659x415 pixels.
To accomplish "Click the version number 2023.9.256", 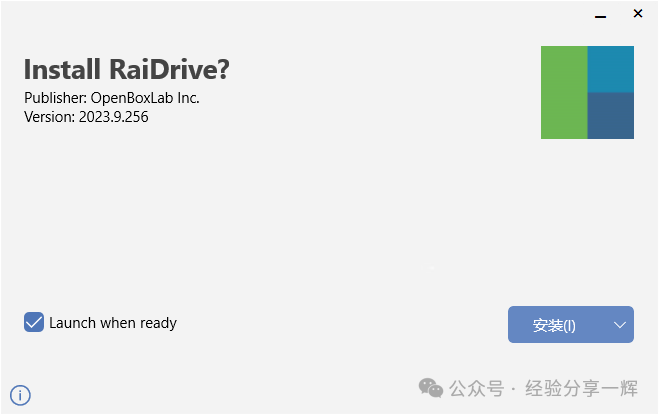I will point(113,117).
